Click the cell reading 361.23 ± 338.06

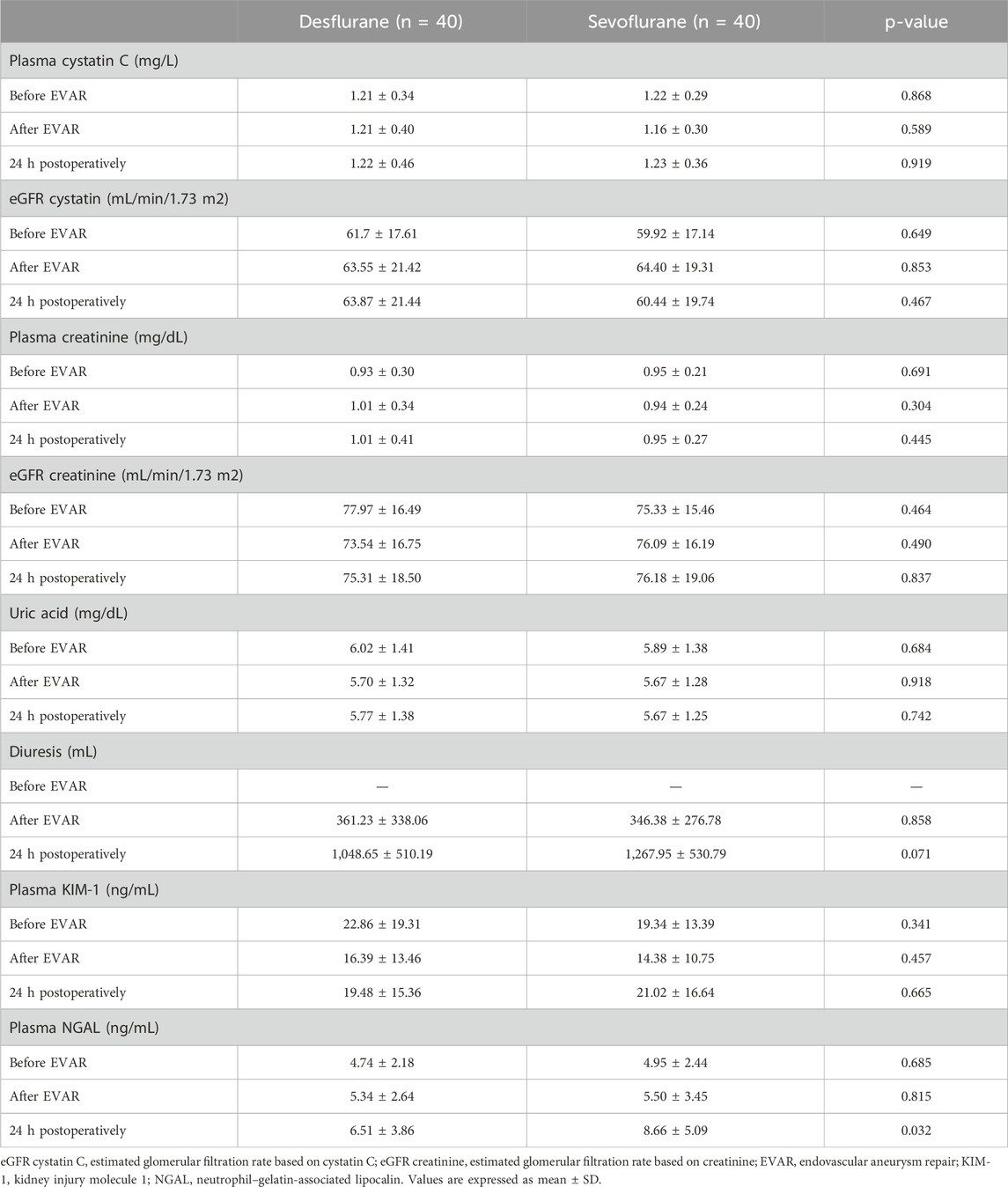point(381,821)
